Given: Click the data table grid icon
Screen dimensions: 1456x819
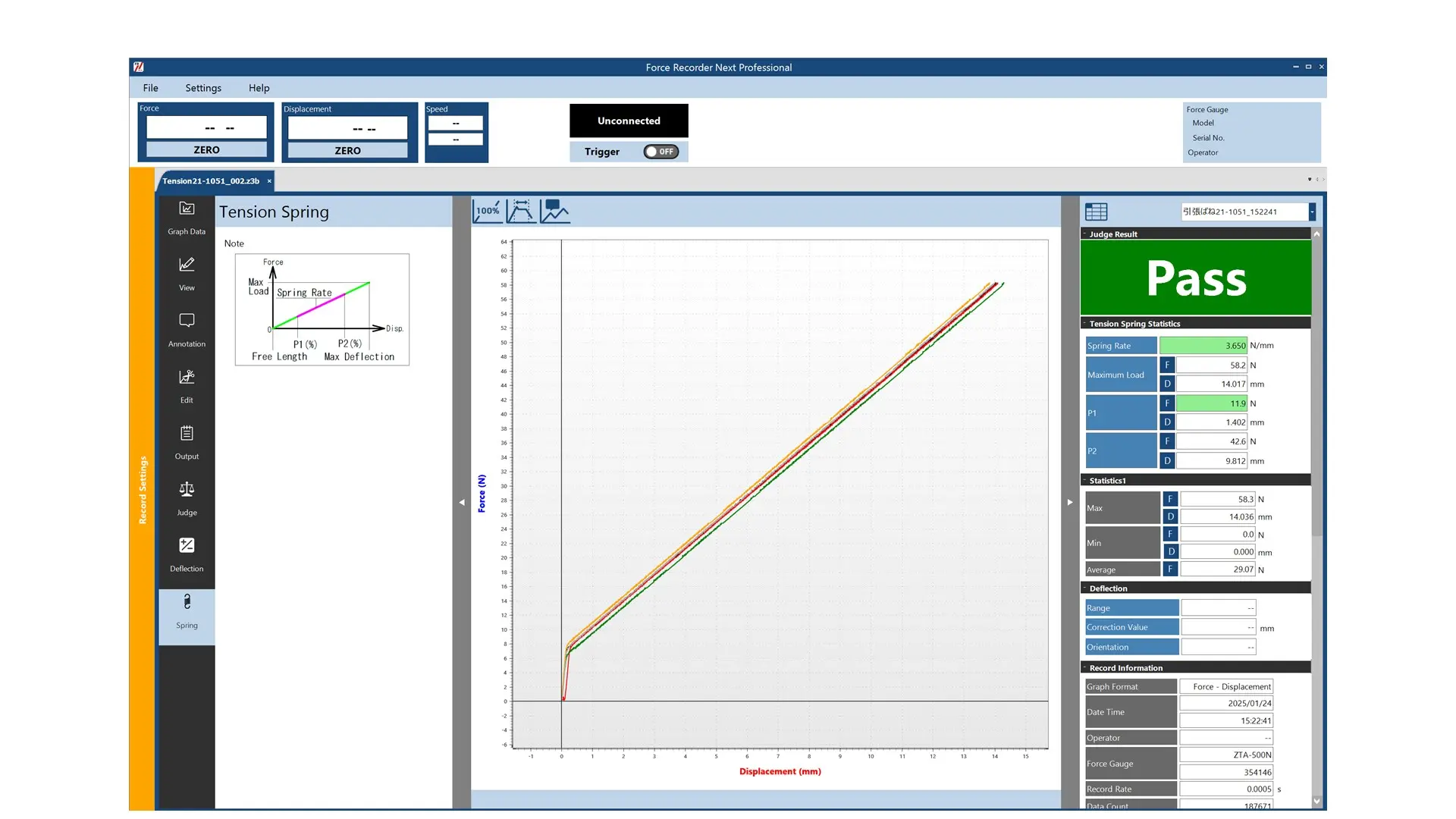Looking at the screenshot, I should click(1096, 212).
